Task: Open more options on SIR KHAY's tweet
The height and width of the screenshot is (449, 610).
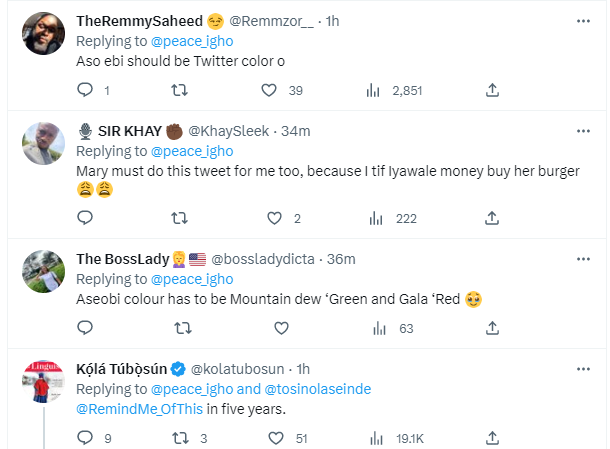Action: pyautogui.click(x=583, y=131)
